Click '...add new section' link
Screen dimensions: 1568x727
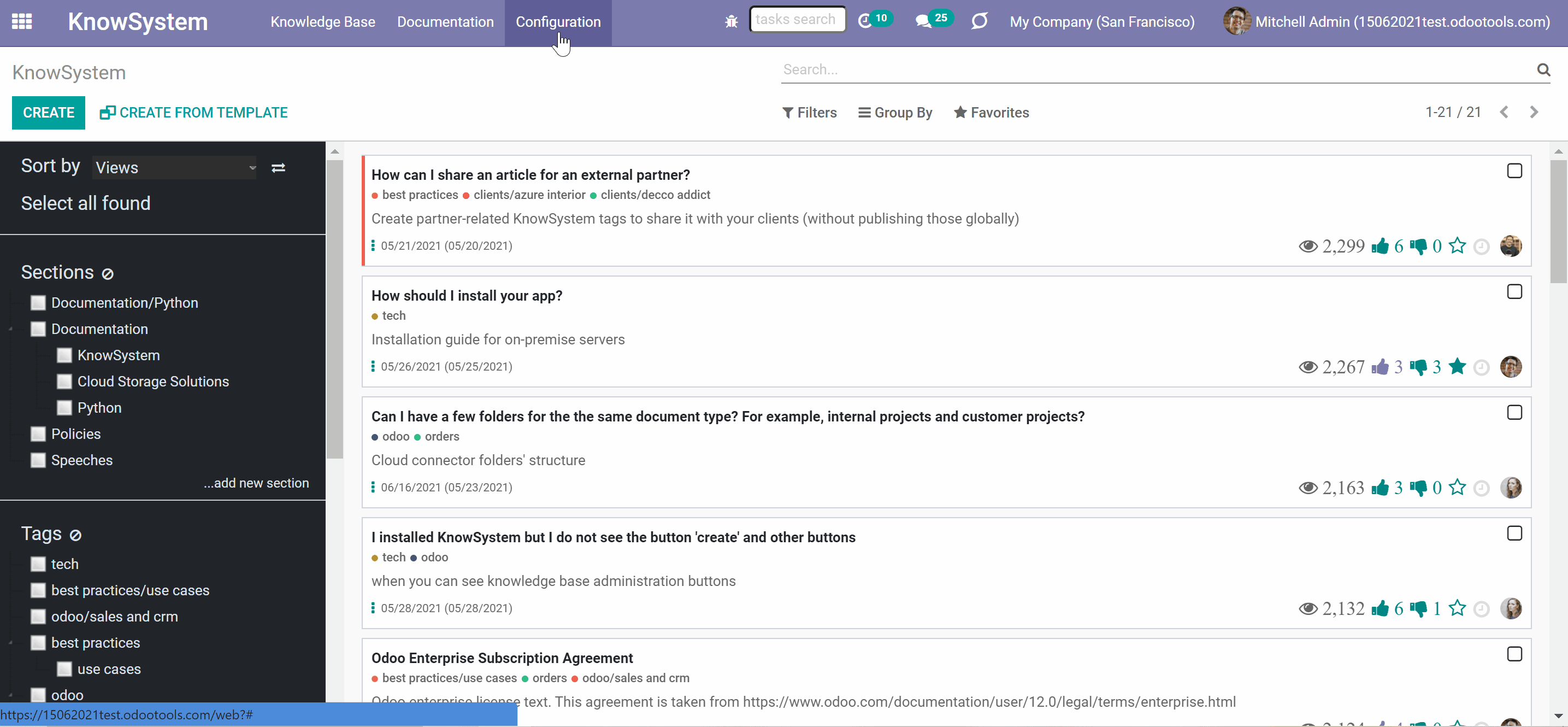(x=256, y=483)
